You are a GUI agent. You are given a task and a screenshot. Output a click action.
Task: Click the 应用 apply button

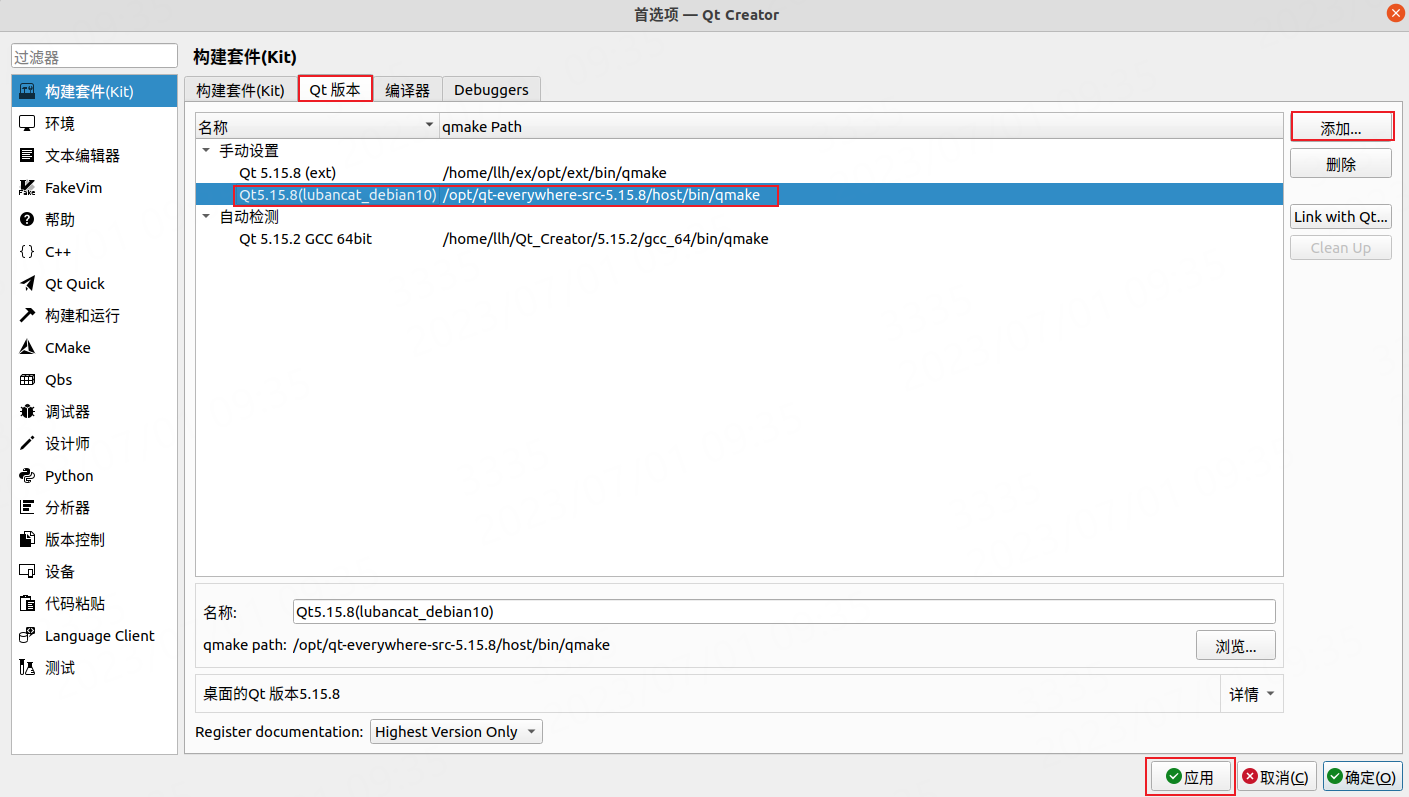point(1190,777)
